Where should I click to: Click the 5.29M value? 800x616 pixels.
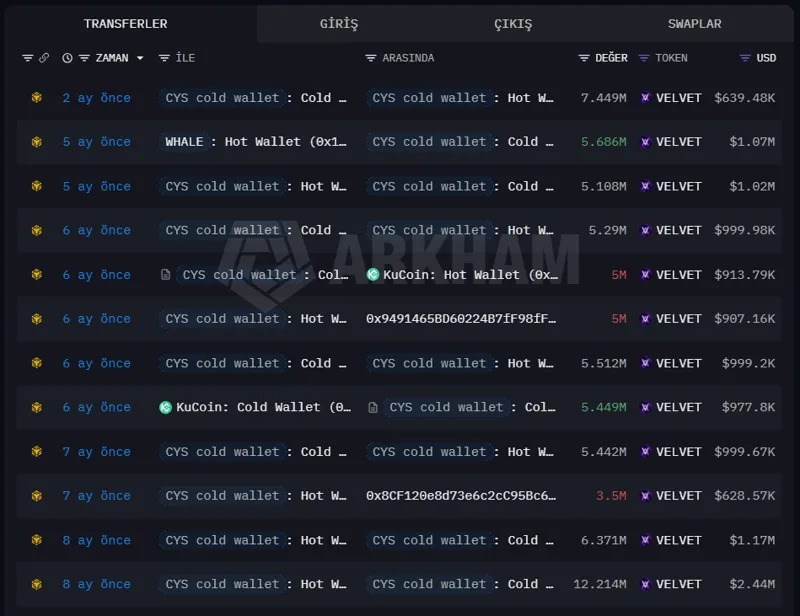[x=607, y=230]
